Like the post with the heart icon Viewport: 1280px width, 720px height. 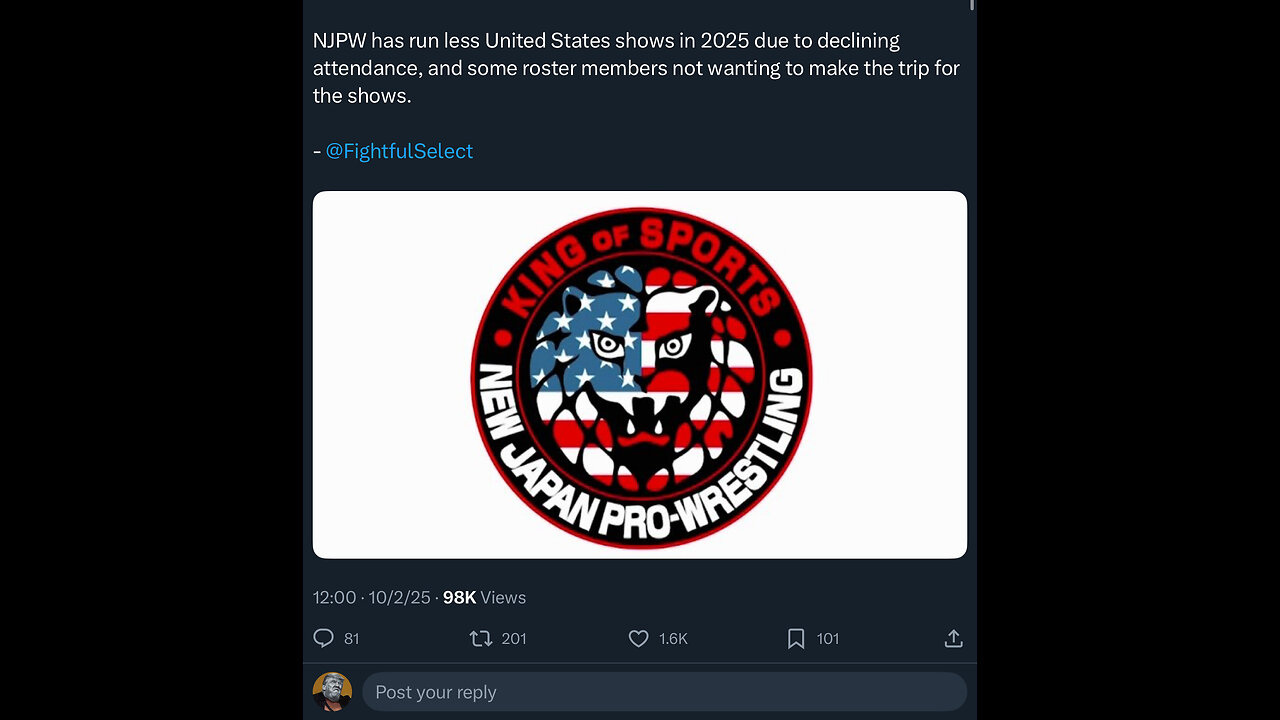[638, 638]
